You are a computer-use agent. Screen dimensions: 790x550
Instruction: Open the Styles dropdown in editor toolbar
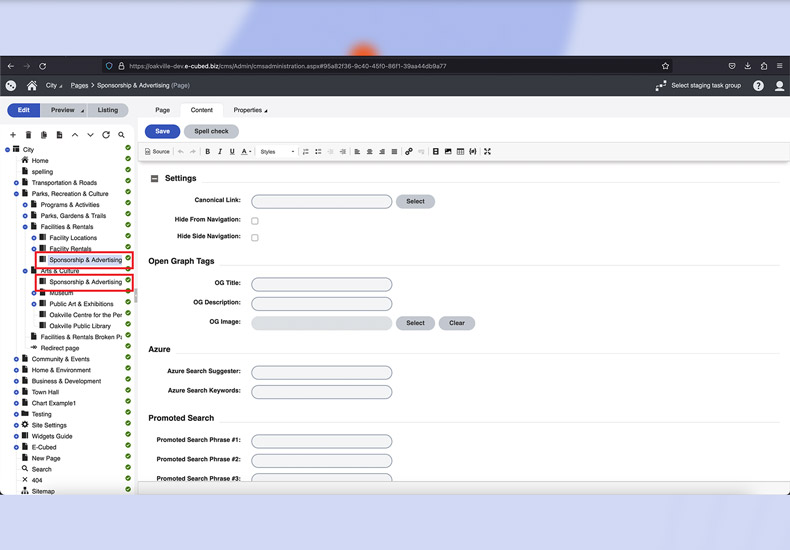click(x=277, y=152)
